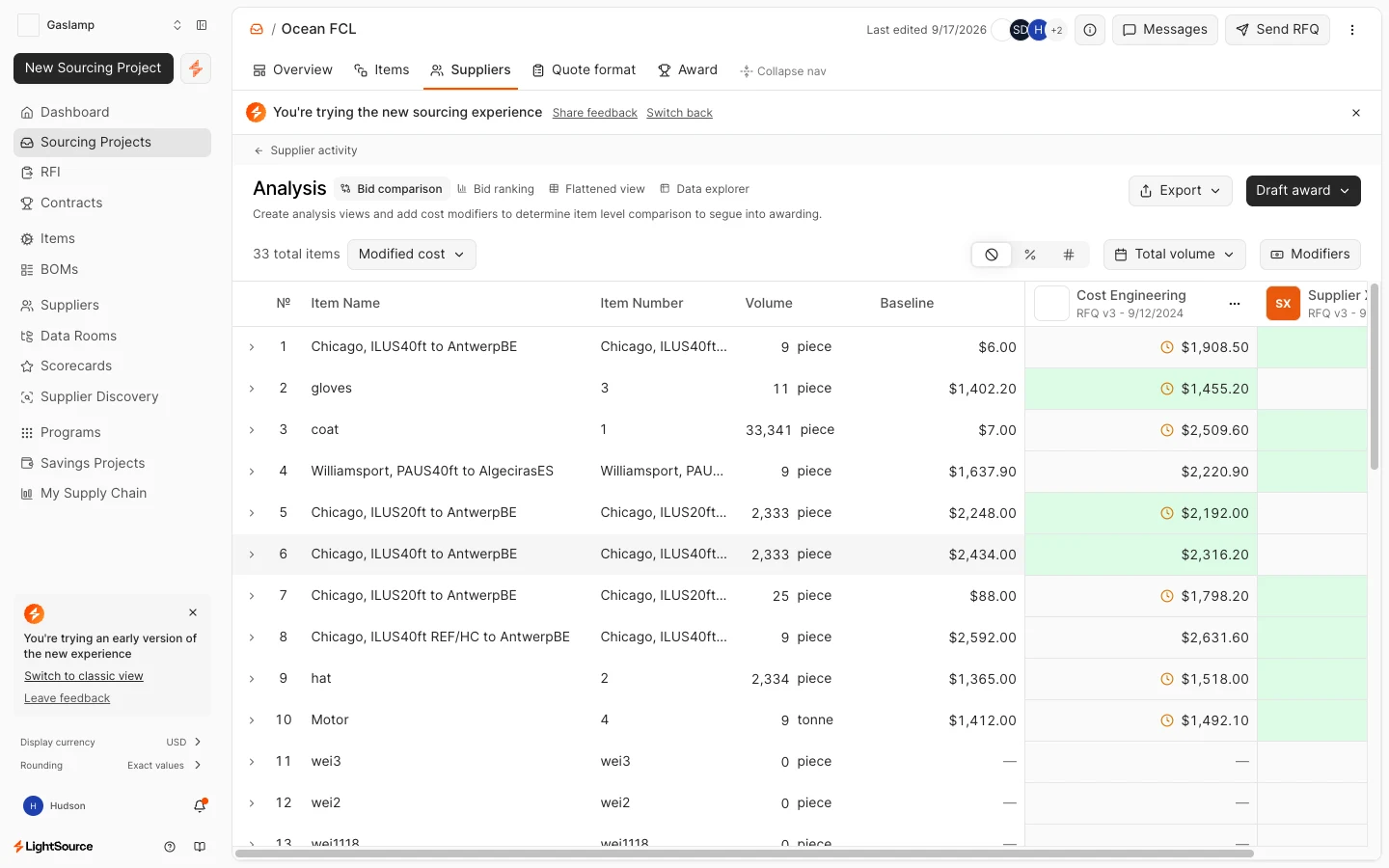
Task: Click the SX supplier avatar badge
Action: [x=1283, y=304]
